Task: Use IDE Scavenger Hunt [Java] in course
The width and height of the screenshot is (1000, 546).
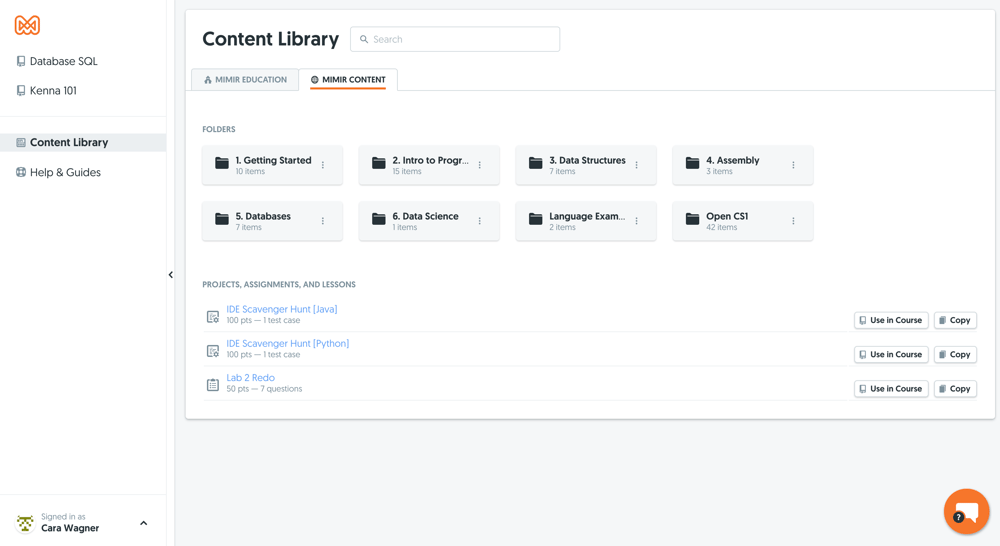Action: 891,320
